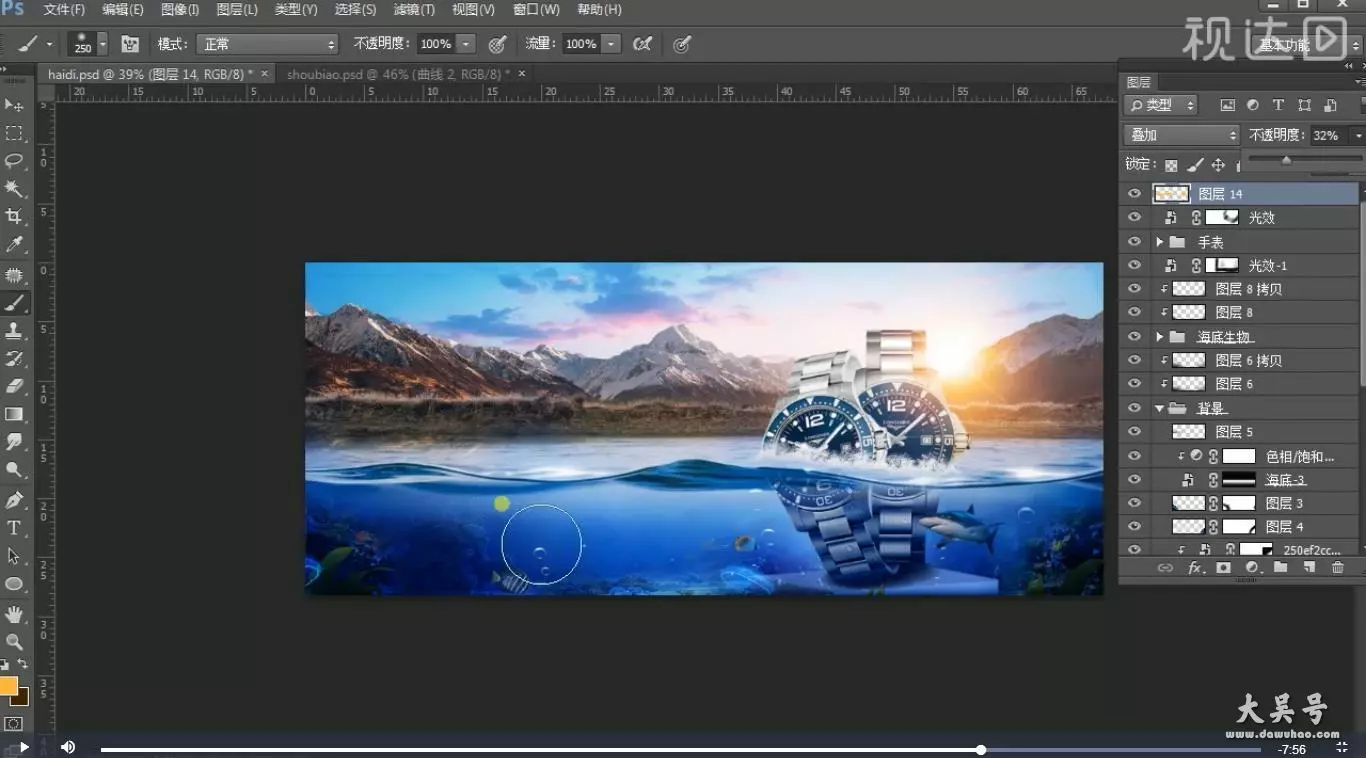This screenshot has width=1366, height=758.
Task: Select the History Brush tool
Action: pyautogui.click(x=14, y=358)
